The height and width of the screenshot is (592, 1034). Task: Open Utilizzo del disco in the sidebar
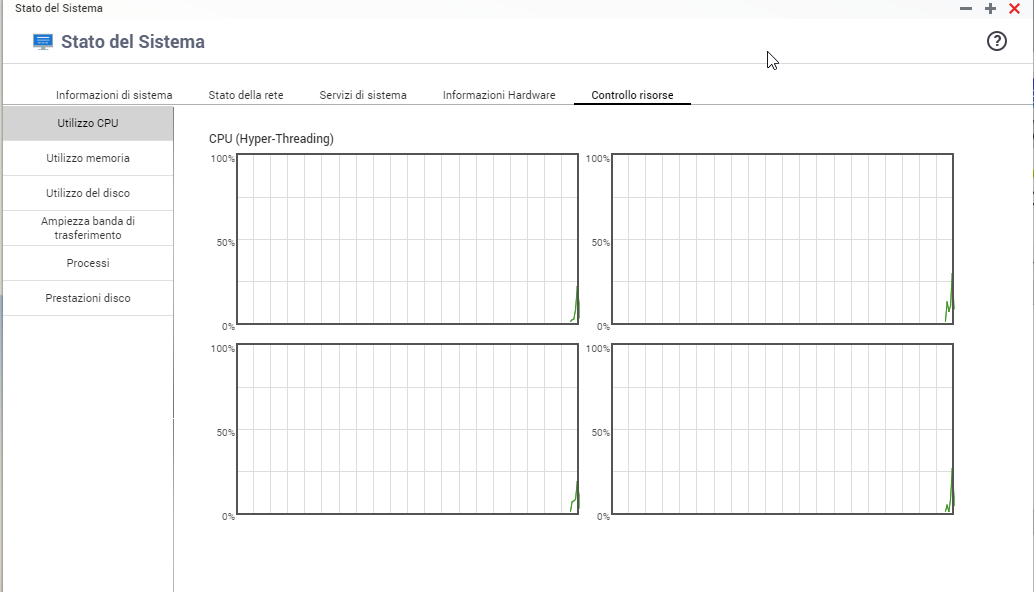(88, 193)
